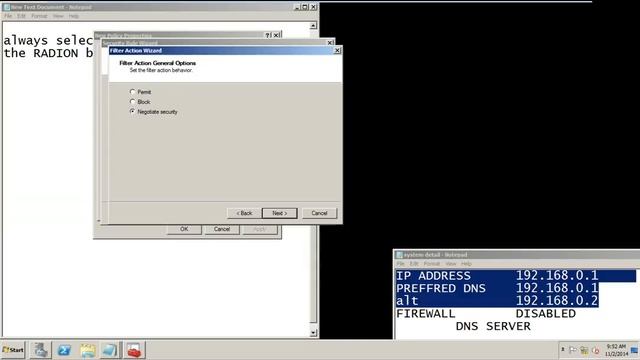Choose the Negotiate security radio option
The width and height of the screenshot is (640, 360).
(x=133, y=111)
